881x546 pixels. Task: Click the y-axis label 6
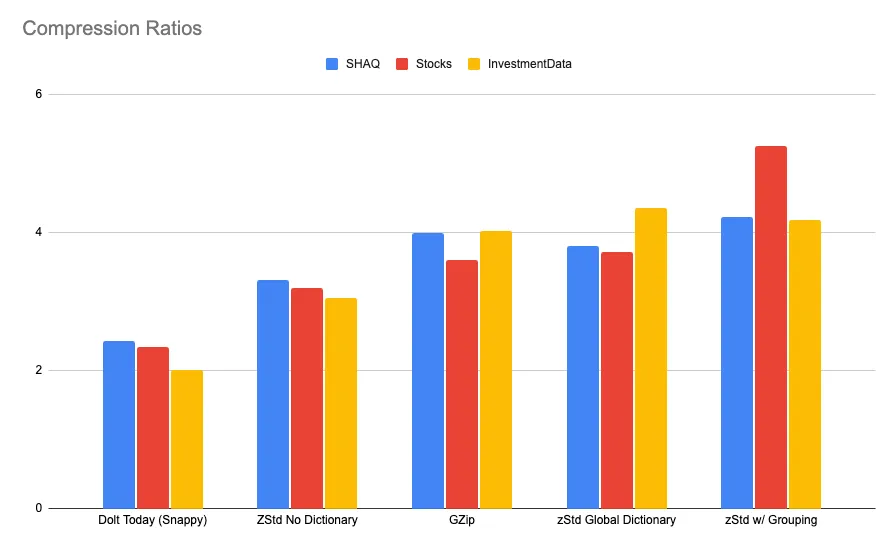(x=39, y=94)
